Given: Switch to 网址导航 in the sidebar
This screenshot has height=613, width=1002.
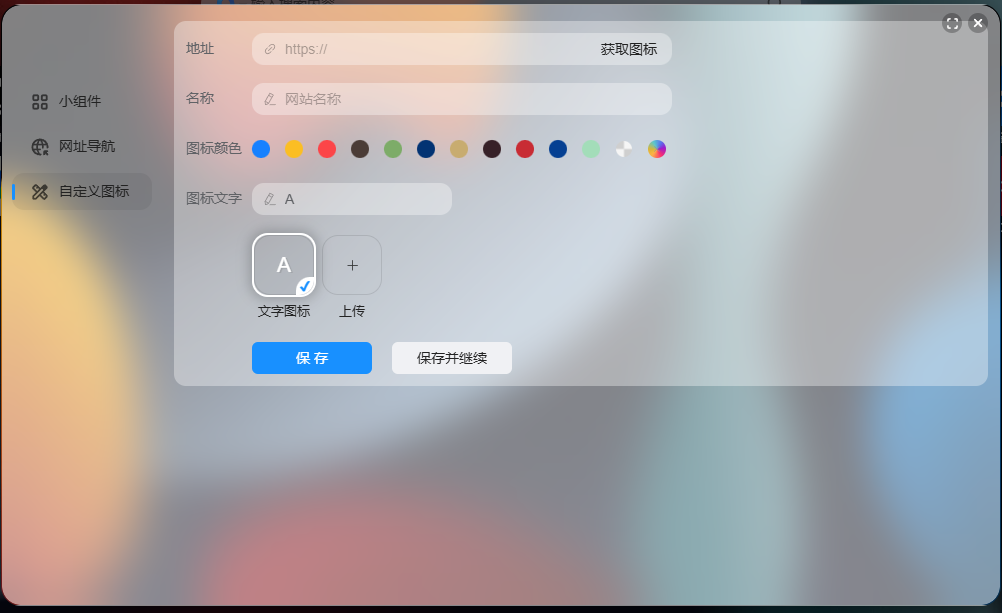Looking at the screenshot, I should pyautogui.click(x=86, y=146).
